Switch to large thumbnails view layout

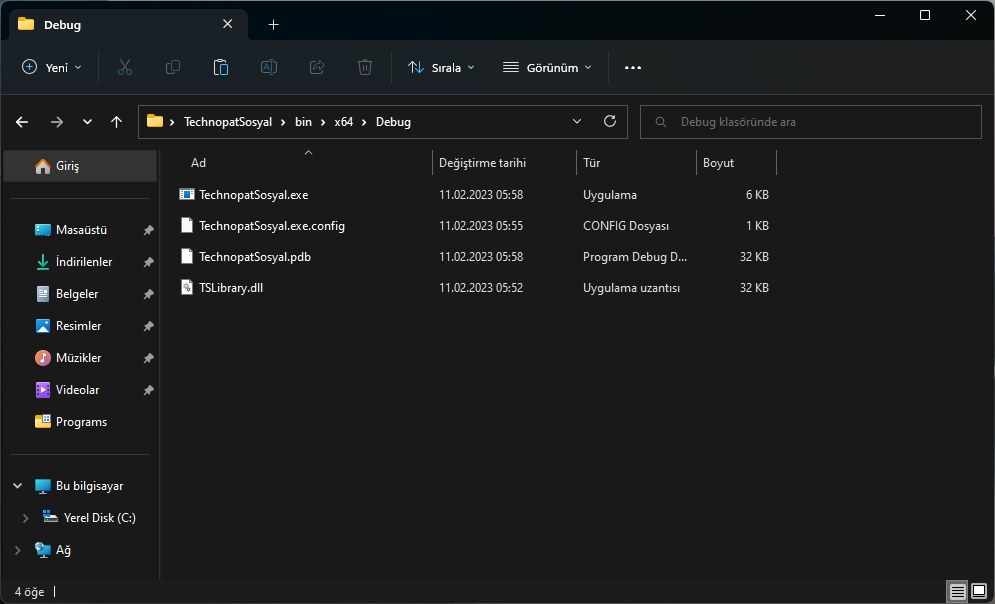tap(980, 591)
